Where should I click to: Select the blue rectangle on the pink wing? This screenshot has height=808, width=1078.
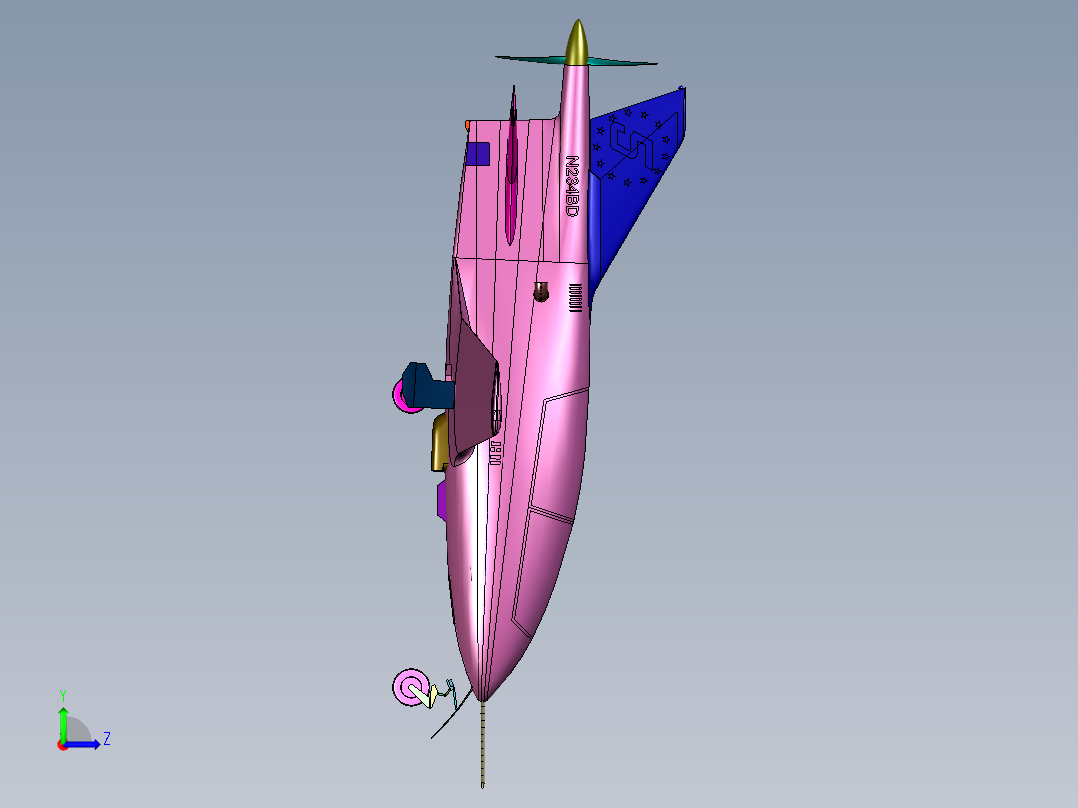tap(478, 153)
